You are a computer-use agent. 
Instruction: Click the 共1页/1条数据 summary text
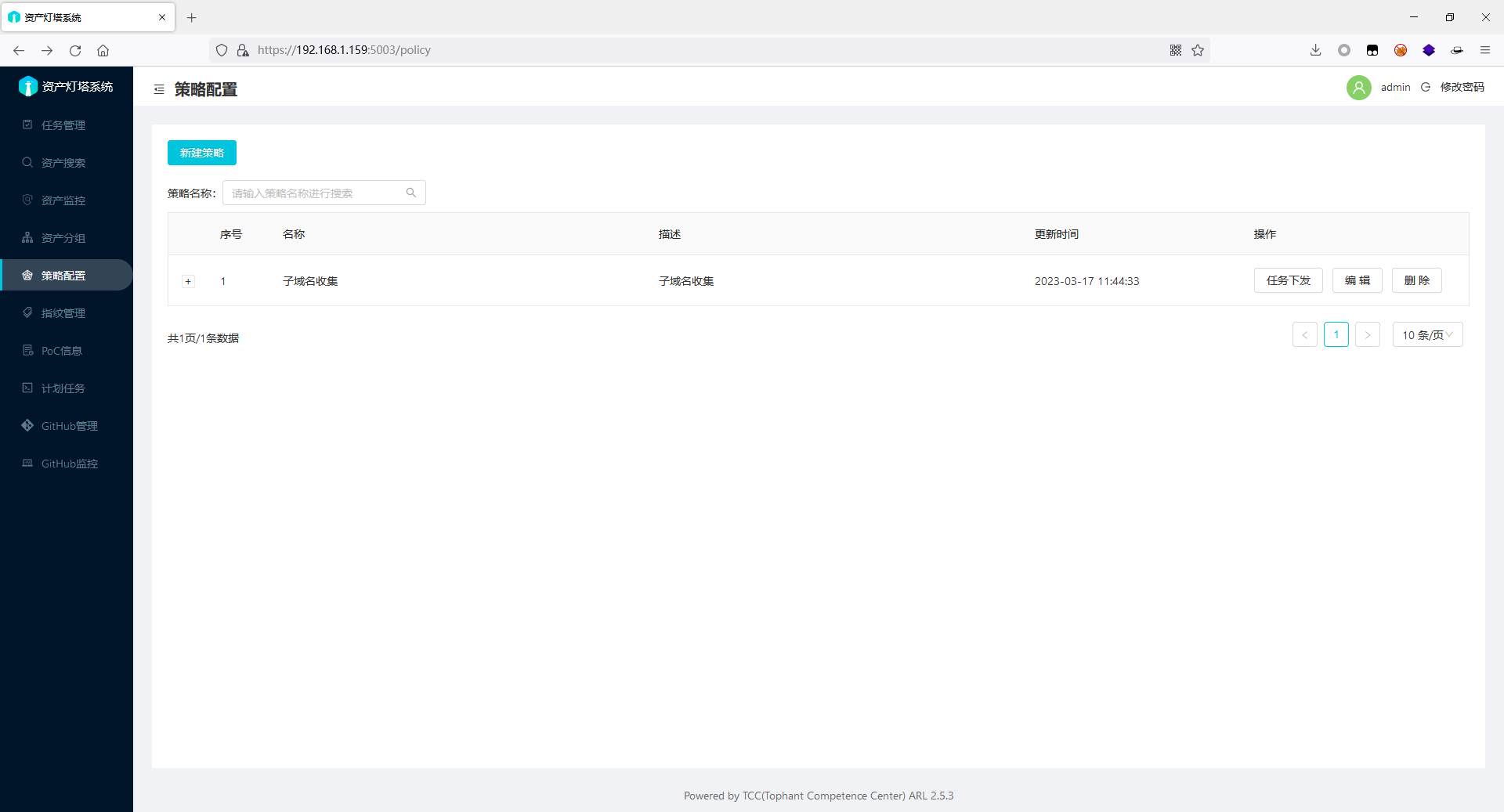pyautogui.click(x=203, y=338)
